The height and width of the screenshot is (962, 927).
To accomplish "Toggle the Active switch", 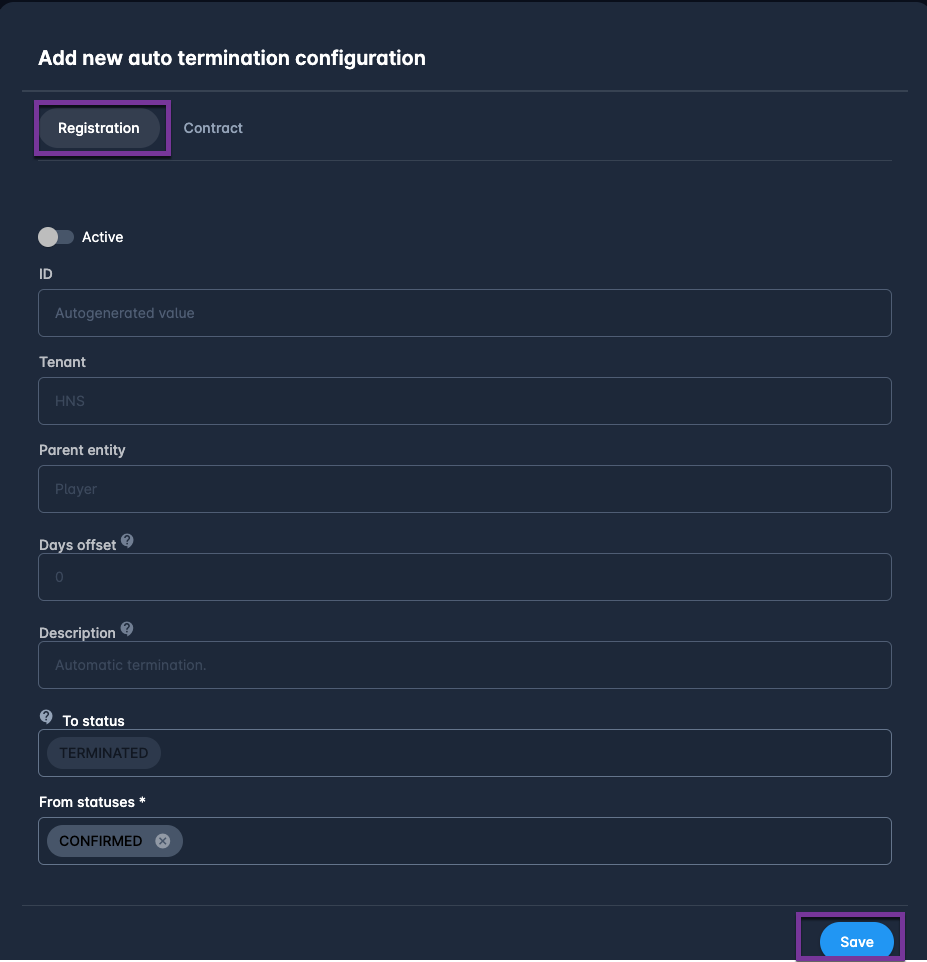I will pyautogui.click(x=56, y=237).
